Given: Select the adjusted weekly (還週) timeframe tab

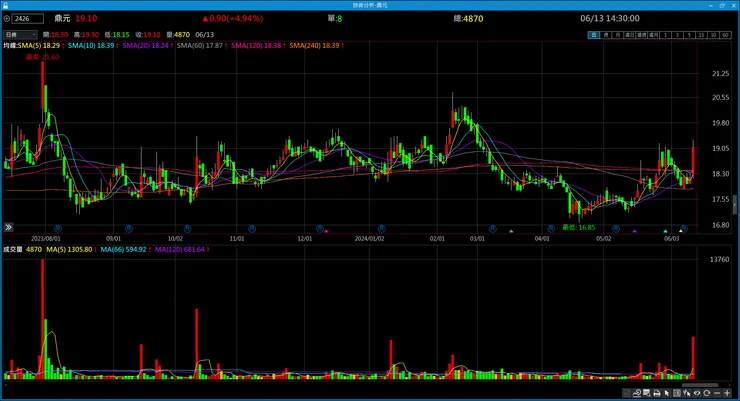Looking at the screenshot, I should 641,35.
